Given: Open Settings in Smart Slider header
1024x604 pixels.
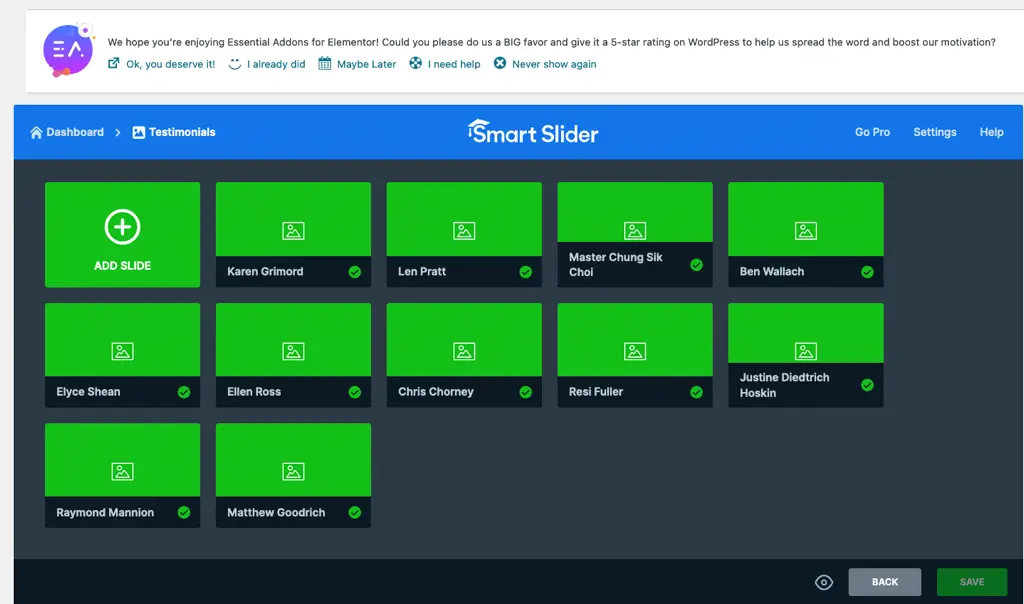Looking at the screenshot, I should [935, 132].
